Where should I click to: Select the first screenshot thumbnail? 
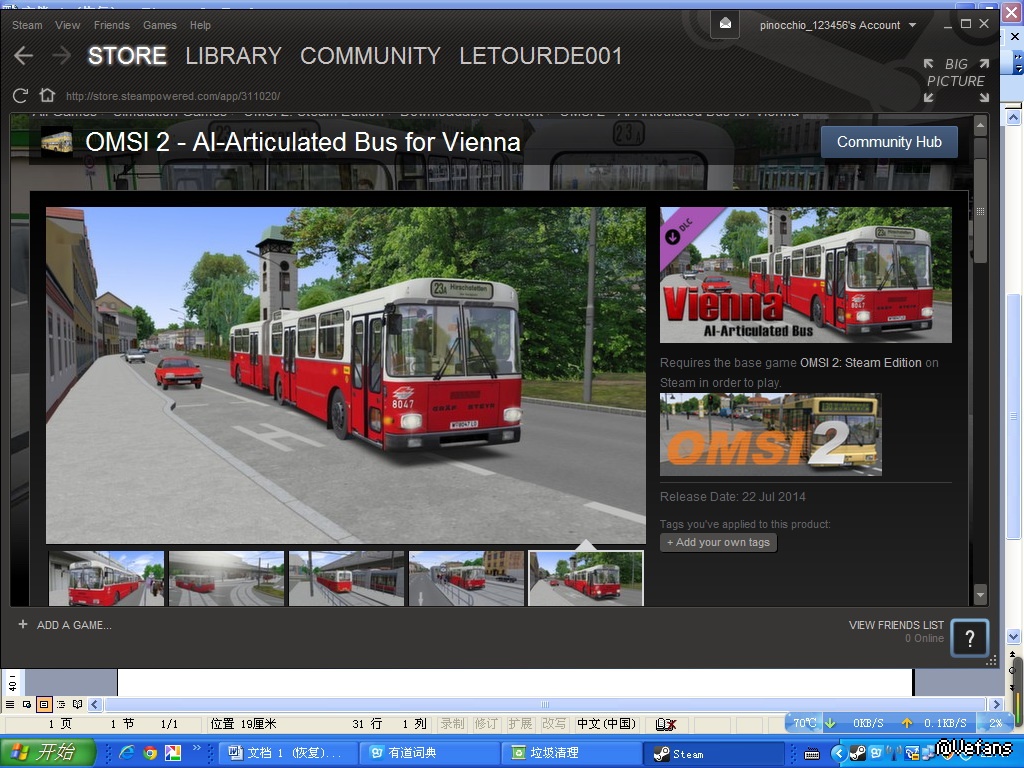click(106, 578)
